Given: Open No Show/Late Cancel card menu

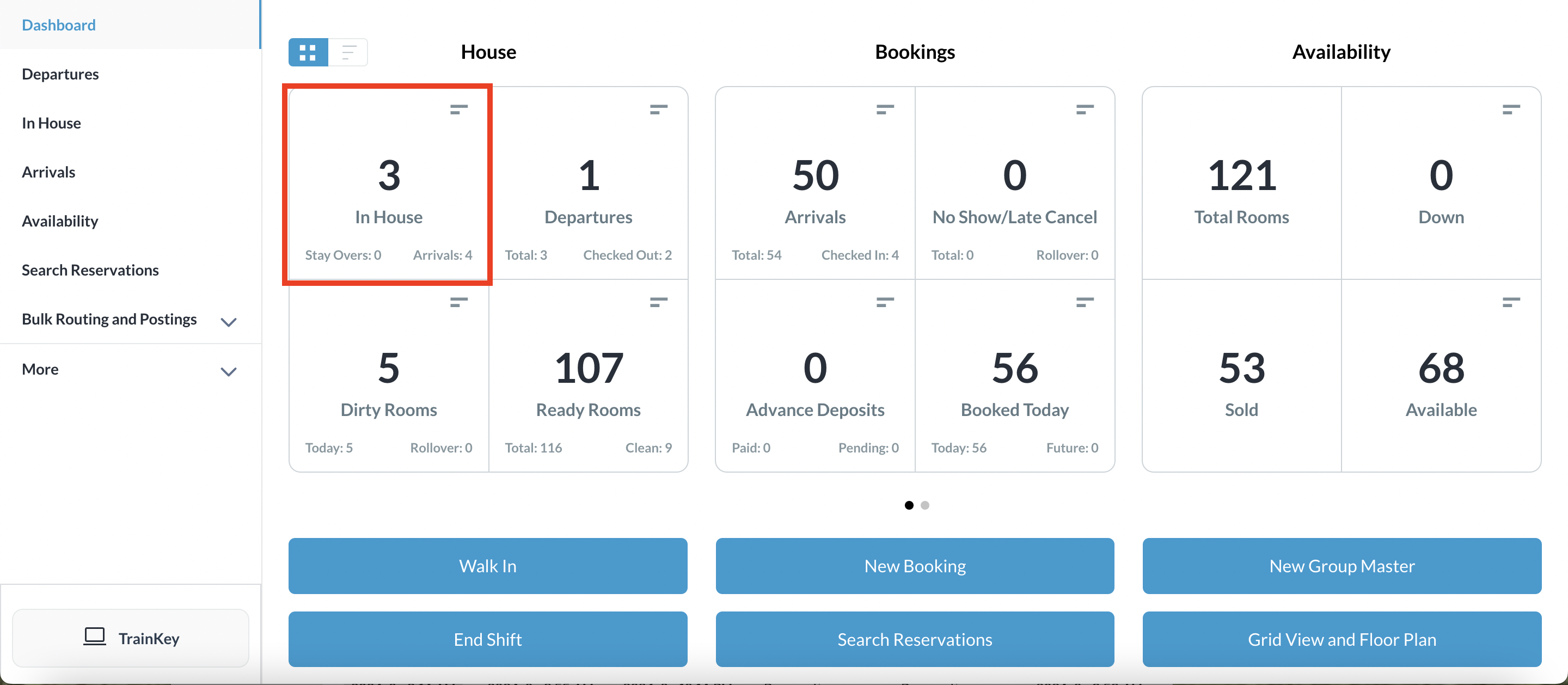Looking at the screenshot, I should 1084,109.
